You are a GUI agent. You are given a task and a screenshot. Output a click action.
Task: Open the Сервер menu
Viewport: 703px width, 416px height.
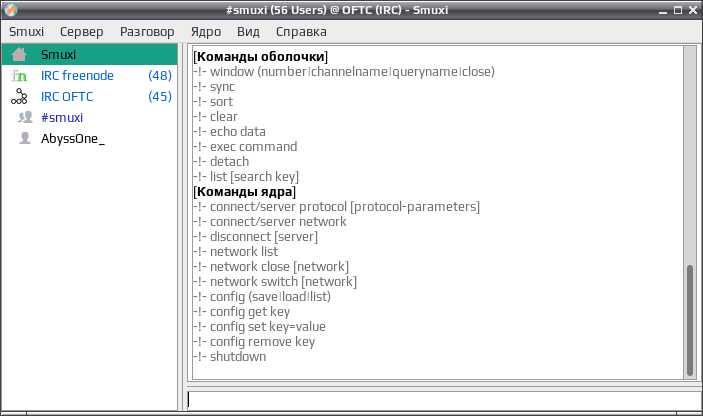click(82, 32)
